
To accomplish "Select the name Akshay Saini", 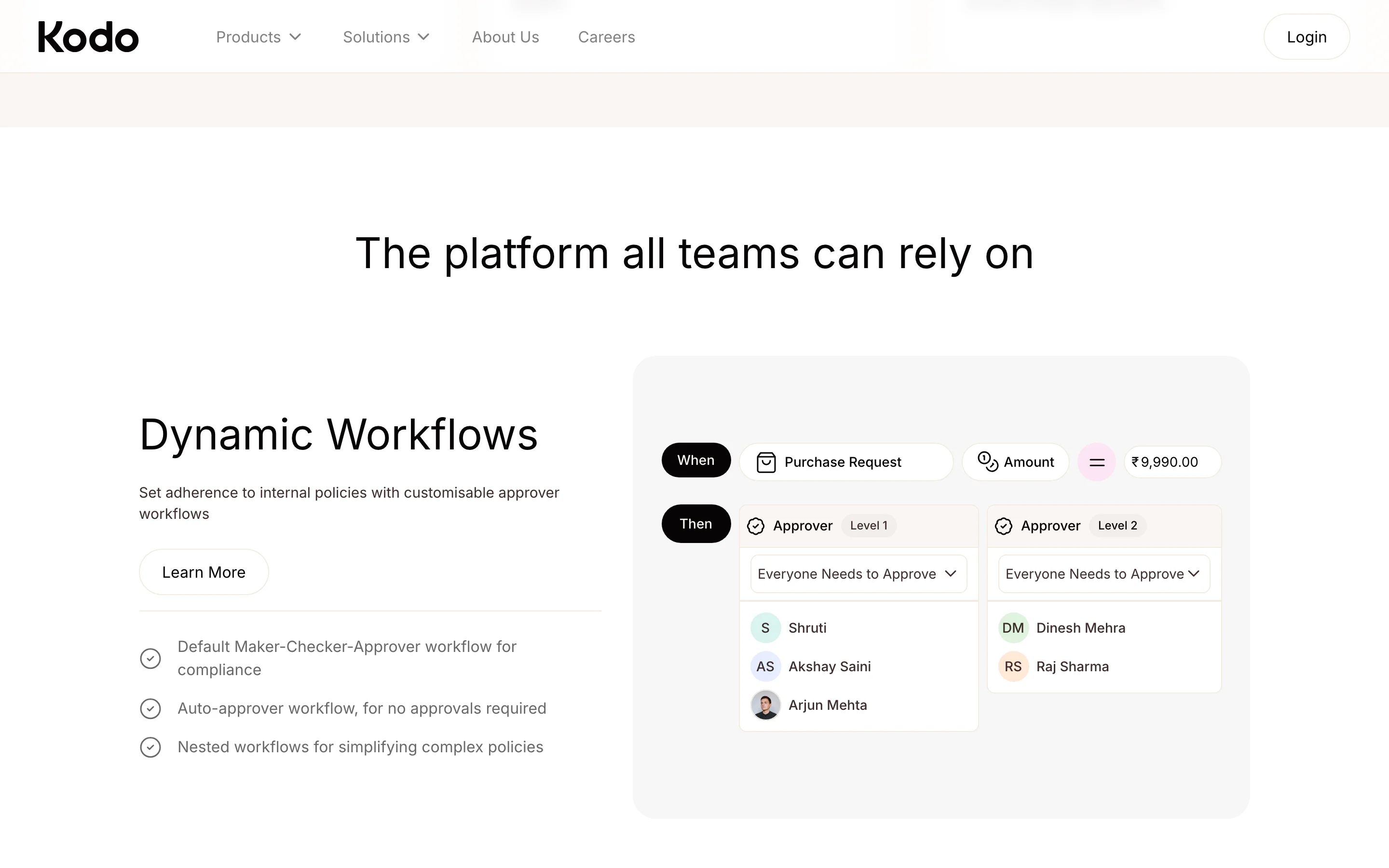I will point(830,666).
